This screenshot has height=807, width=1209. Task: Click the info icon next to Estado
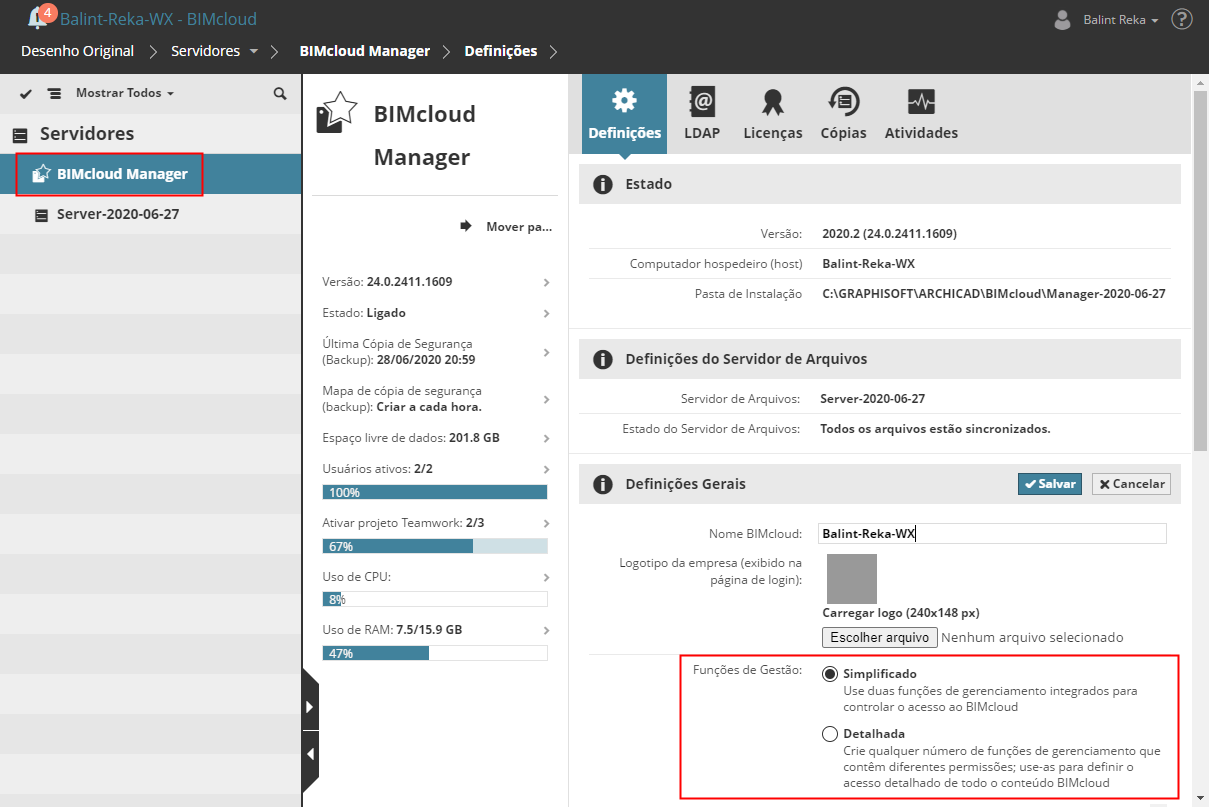[602, 184]
